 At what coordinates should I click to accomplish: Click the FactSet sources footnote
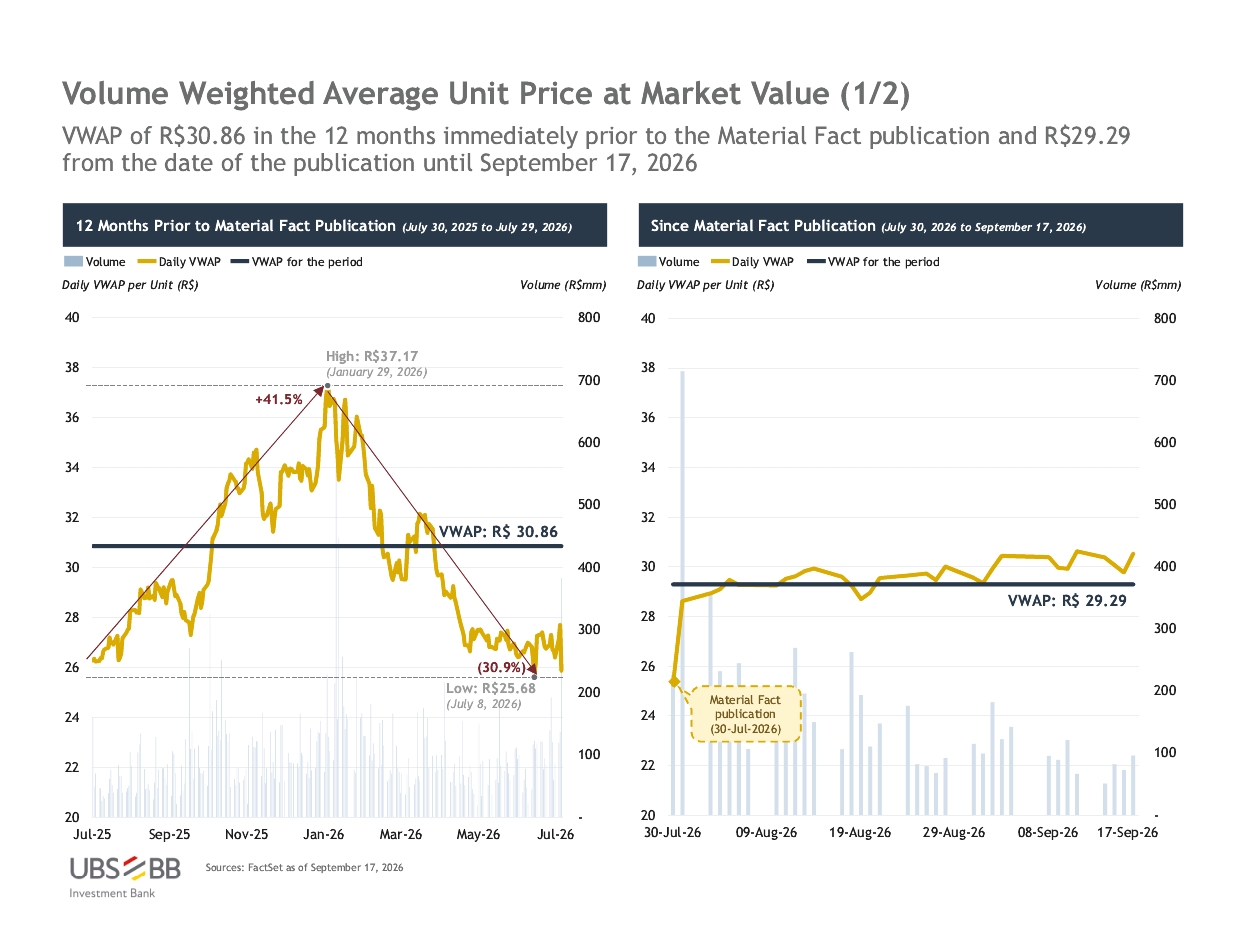(304, 868)
